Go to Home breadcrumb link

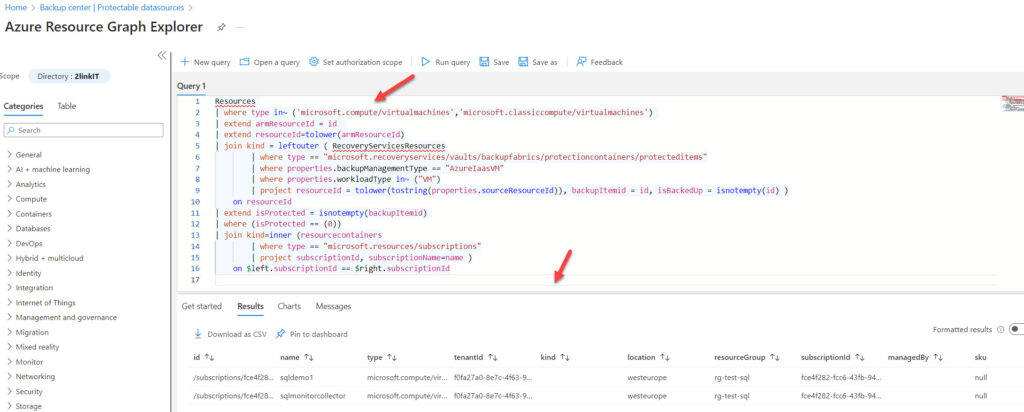click(x=16, y=8)
